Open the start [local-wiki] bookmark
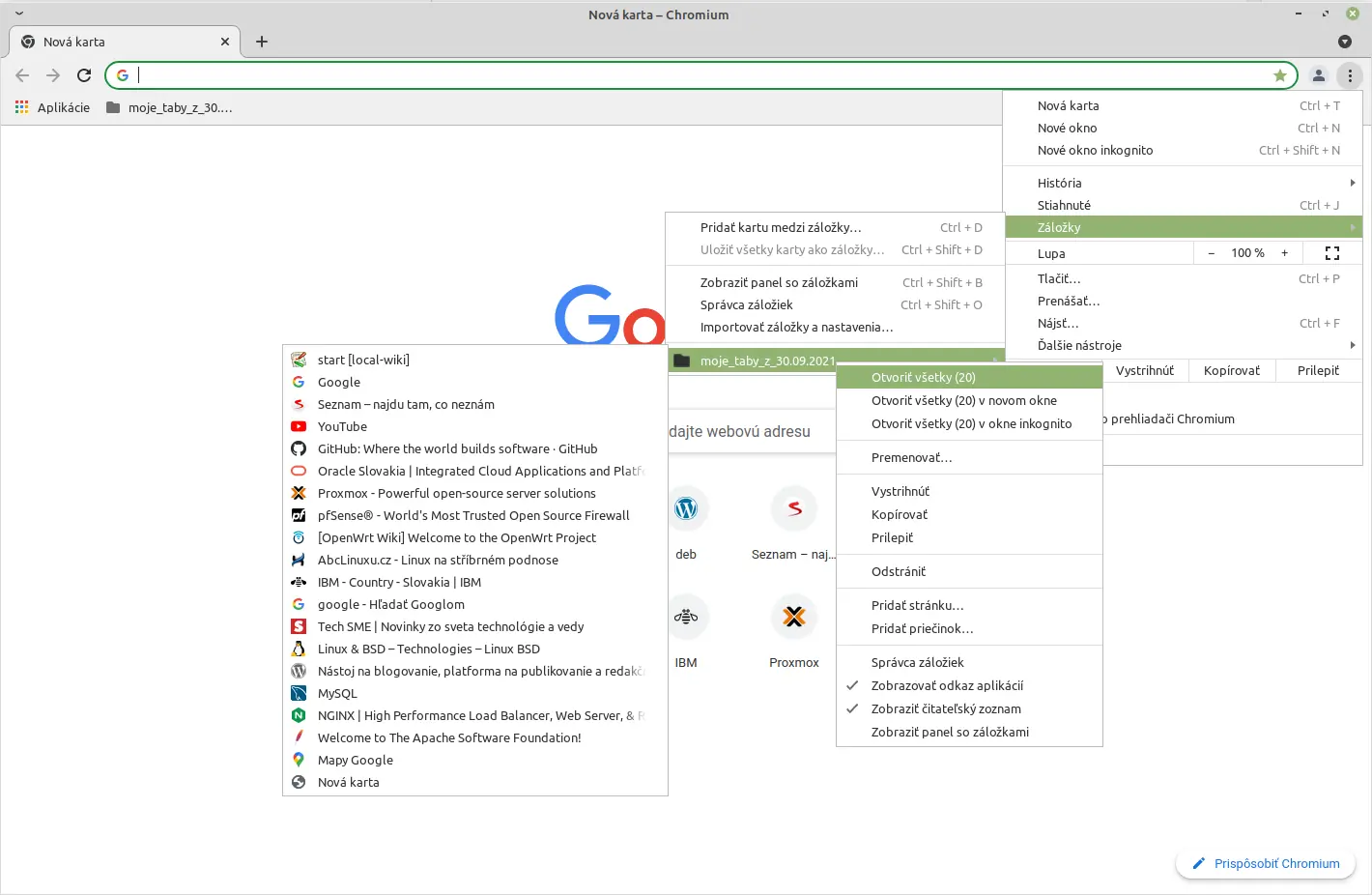Image resolution: width=1372 pixels, height=895 pixels. click(475, 360)
